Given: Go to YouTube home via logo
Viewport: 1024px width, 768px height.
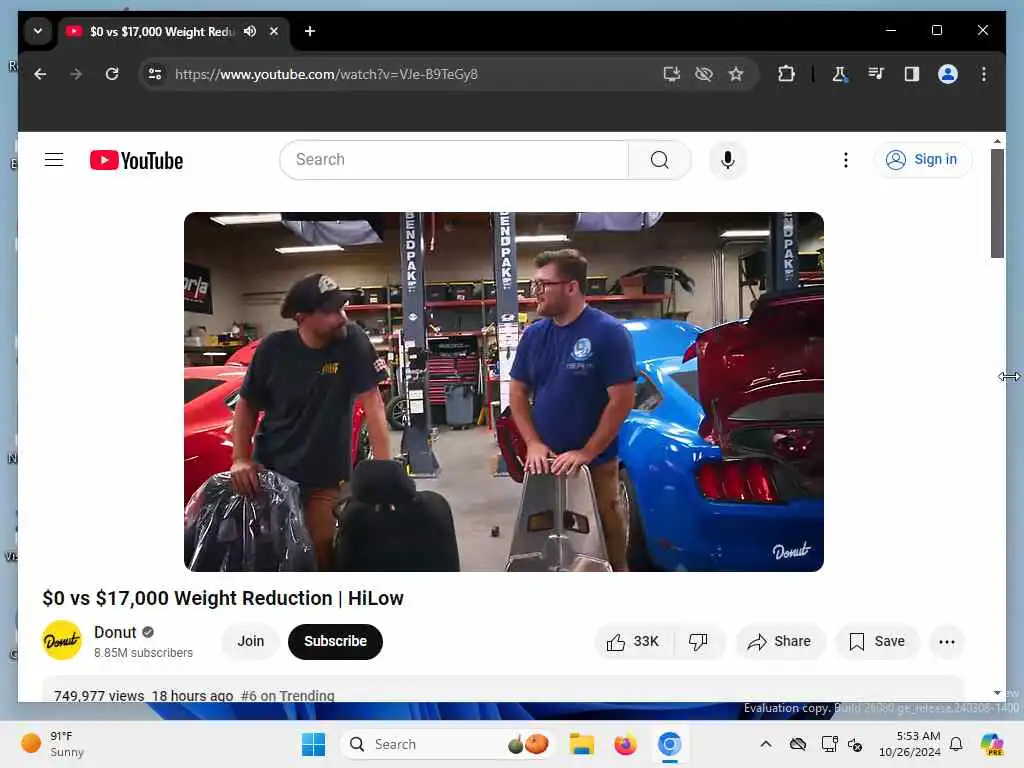Looking at the screenshot, I should (x=136, y=161).
